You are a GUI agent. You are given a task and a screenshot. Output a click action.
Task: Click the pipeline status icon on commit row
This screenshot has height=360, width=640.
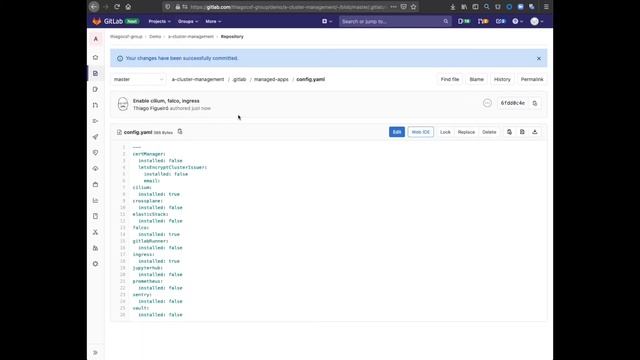[487, 103]
